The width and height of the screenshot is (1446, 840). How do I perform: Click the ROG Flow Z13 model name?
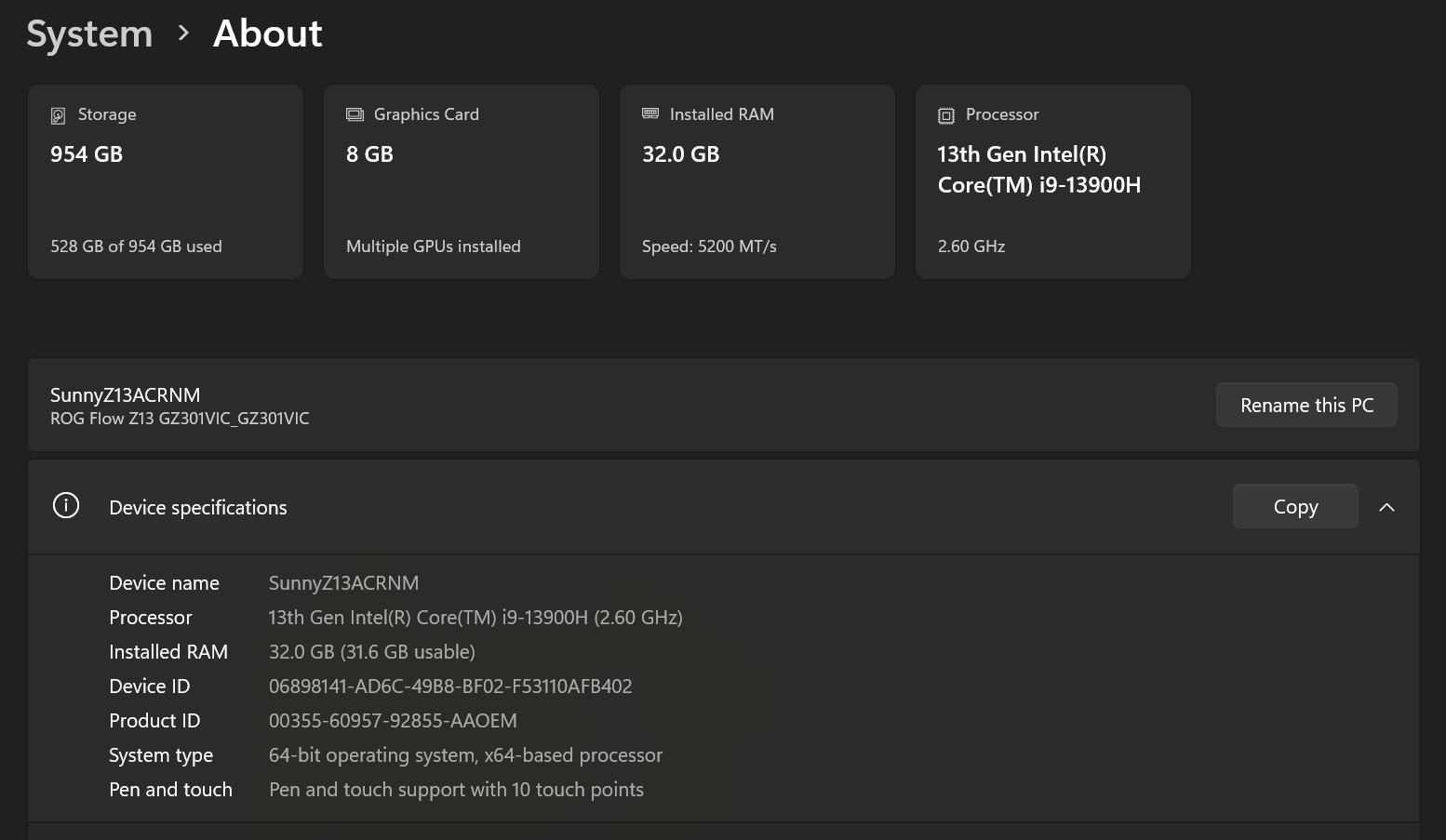click(180, 419)
